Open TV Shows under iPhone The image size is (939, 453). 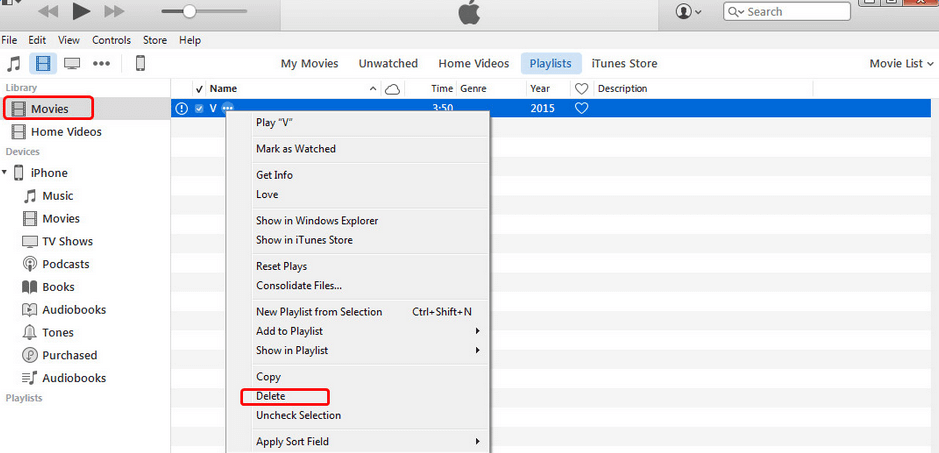57,241
